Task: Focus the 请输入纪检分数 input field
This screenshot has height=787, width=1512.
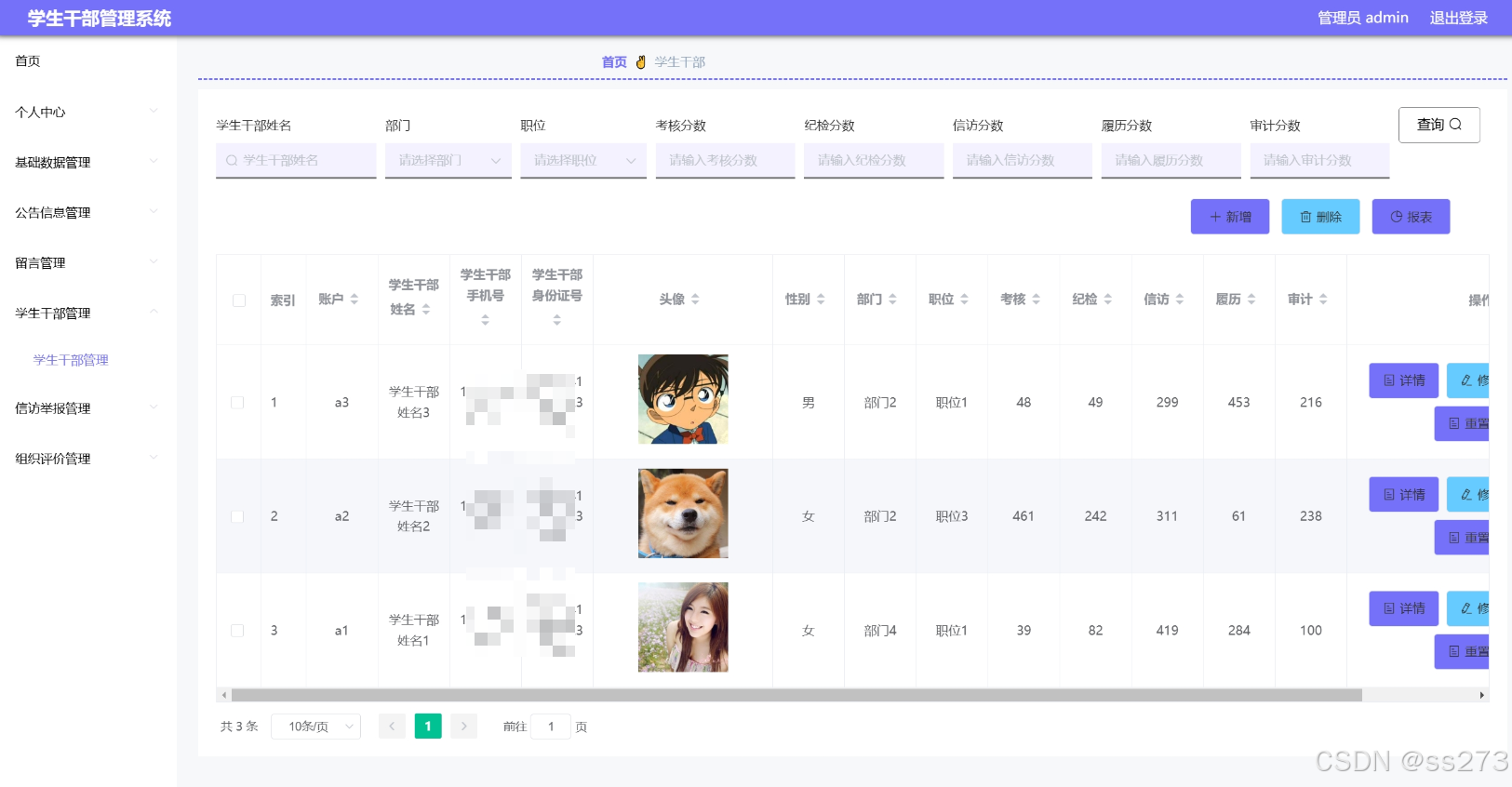Action: tap(874, 160)
